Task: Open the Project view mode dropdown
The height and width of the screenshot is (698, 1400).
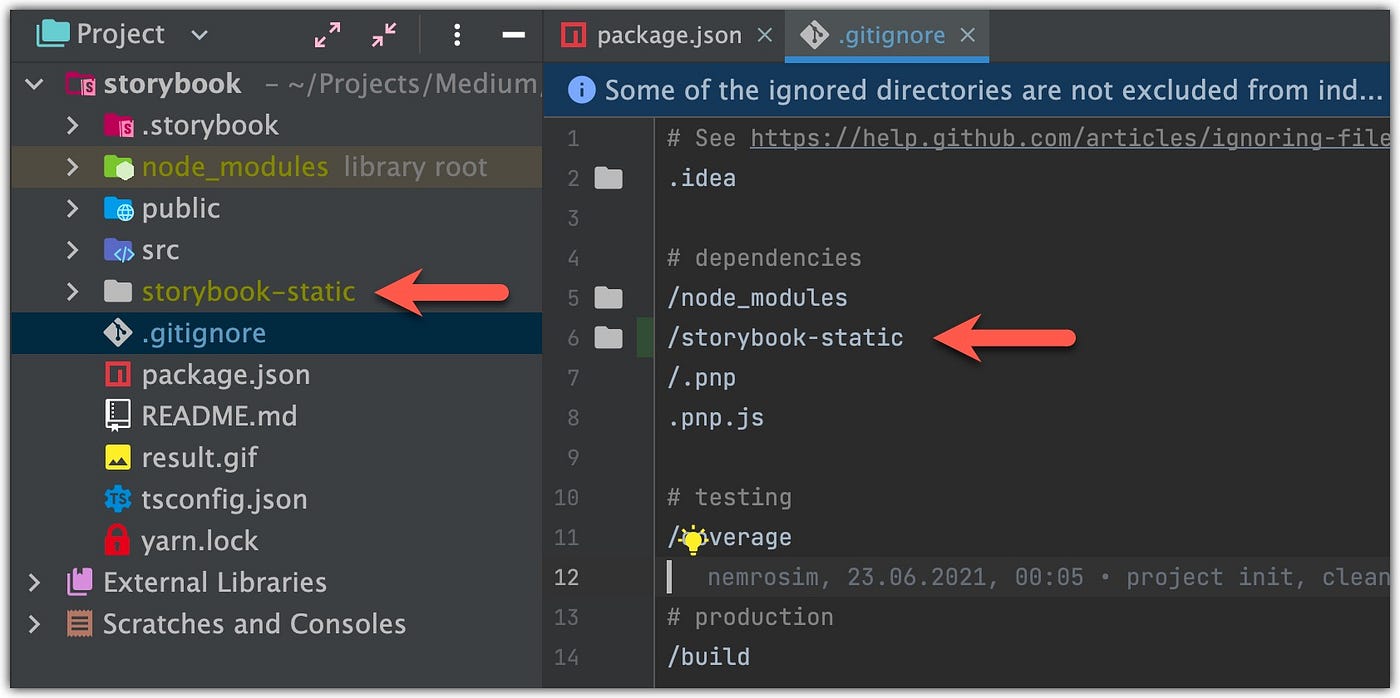Action: [x=198, y=34]
